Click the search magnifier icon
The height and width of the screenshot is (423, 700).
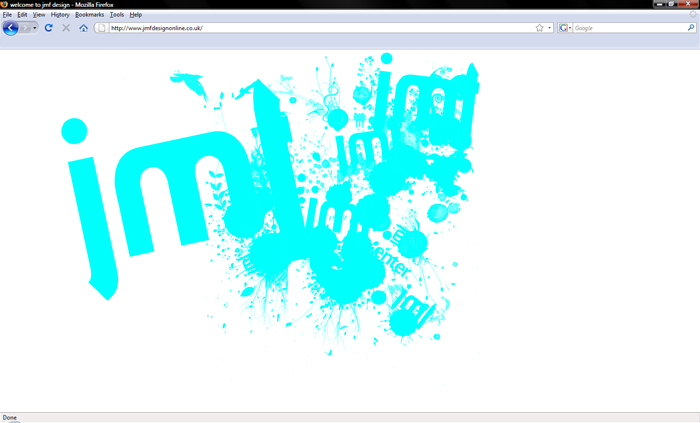click(691, 28)
